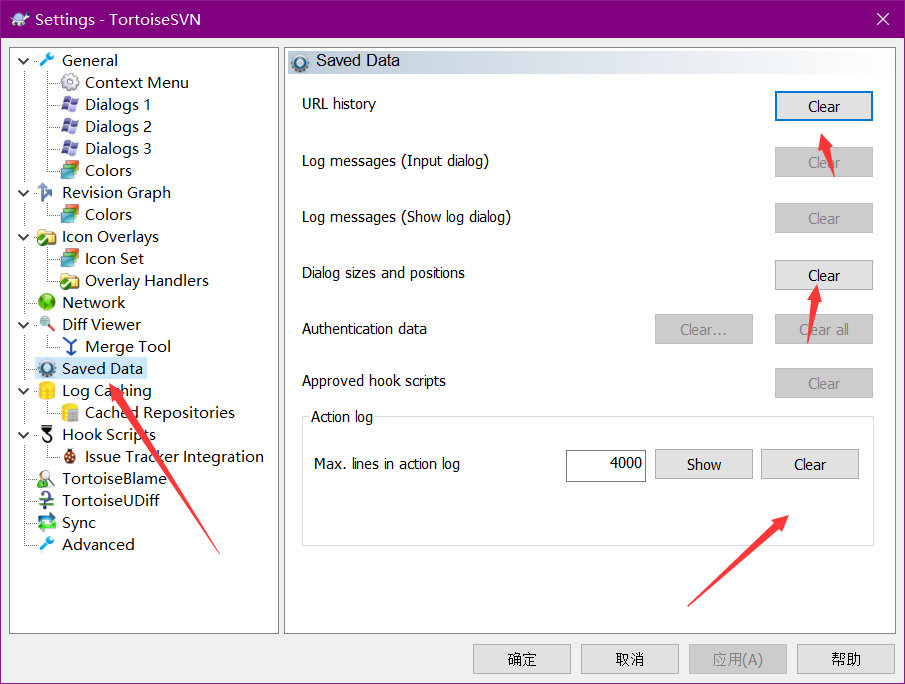Click the Dialogs 3 icon
The height and width of the screenshot is (684, 905).
(x=70, y=148)
